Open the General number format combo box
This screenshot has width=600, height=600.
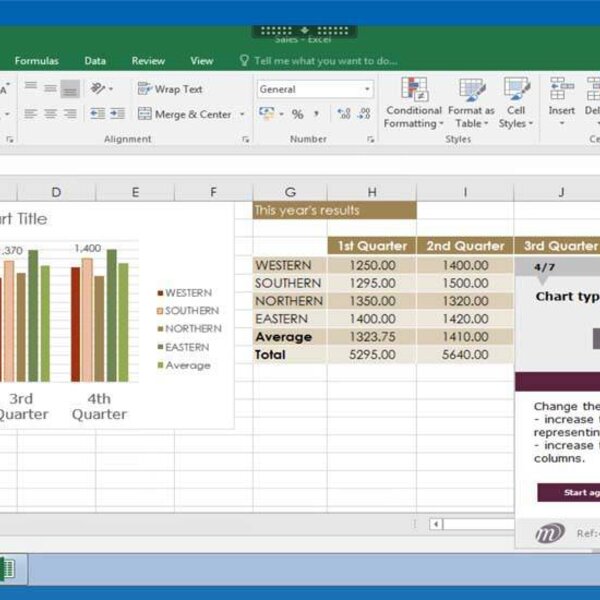pyautogui.click(x=315, y=89)
